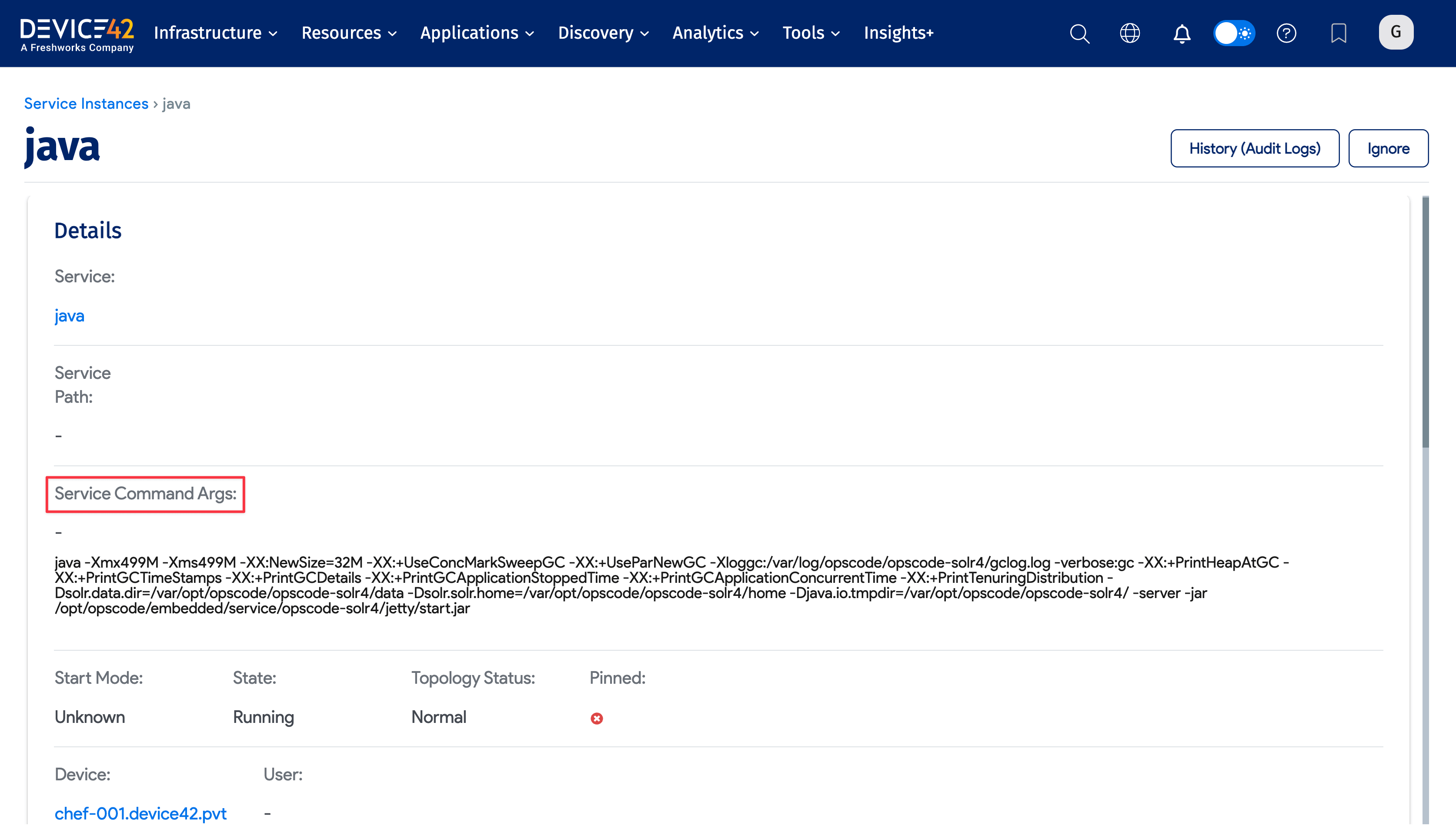Open the user avatar menu
Image resolution: width=1456 pixels, height=836 pixels.
click(1396, 32)
